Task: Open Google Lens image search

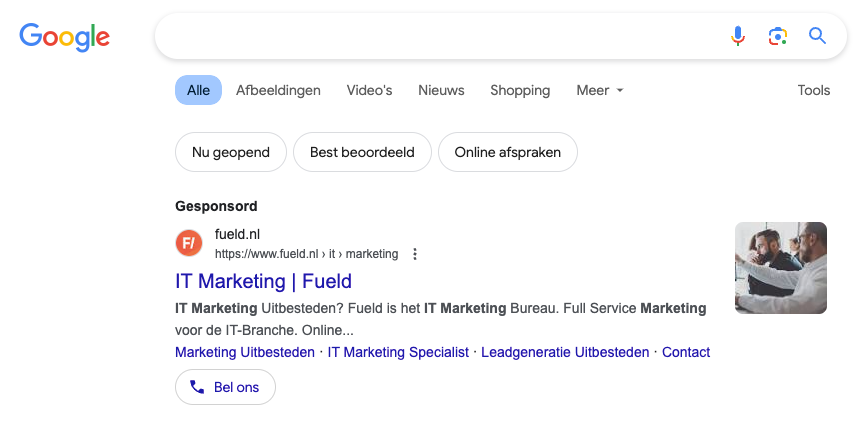Action: pyautogui.click(x=777, y=37)
